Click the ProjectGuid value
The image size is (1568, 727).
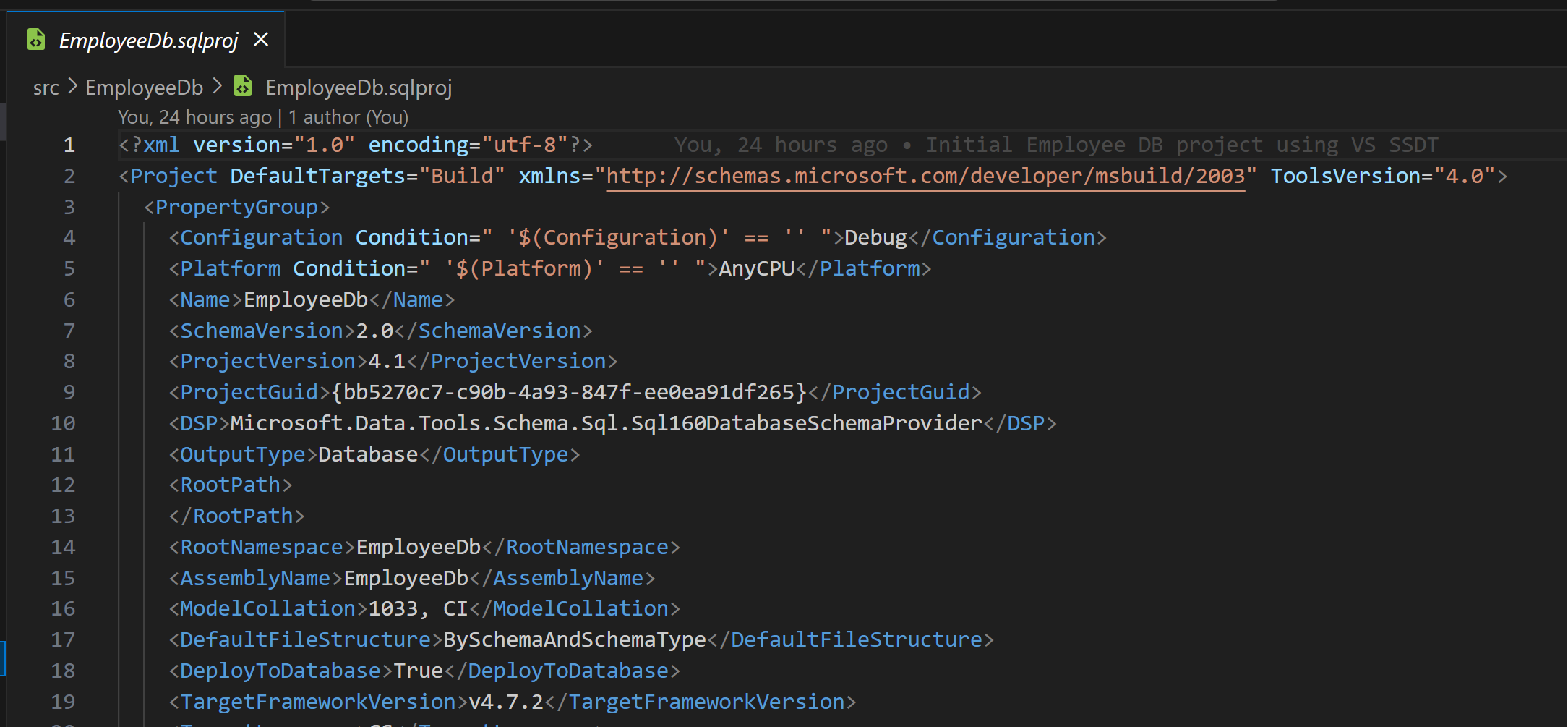click(x=569, y=392)
